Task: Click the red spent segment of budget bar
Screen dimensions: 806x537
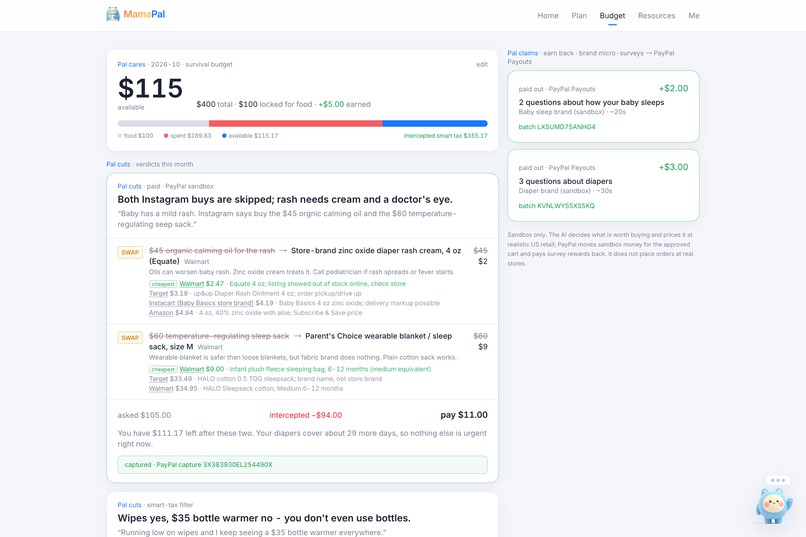Action: click(296, 123)
